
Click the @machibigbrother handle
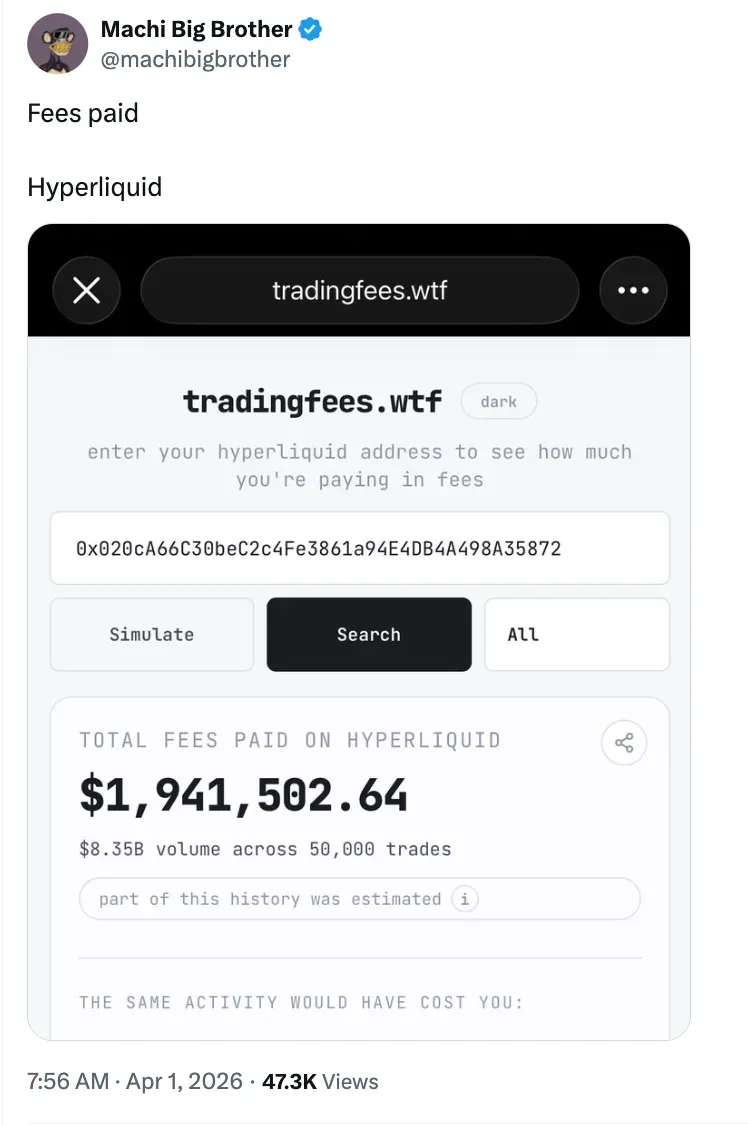click(195, 59)
